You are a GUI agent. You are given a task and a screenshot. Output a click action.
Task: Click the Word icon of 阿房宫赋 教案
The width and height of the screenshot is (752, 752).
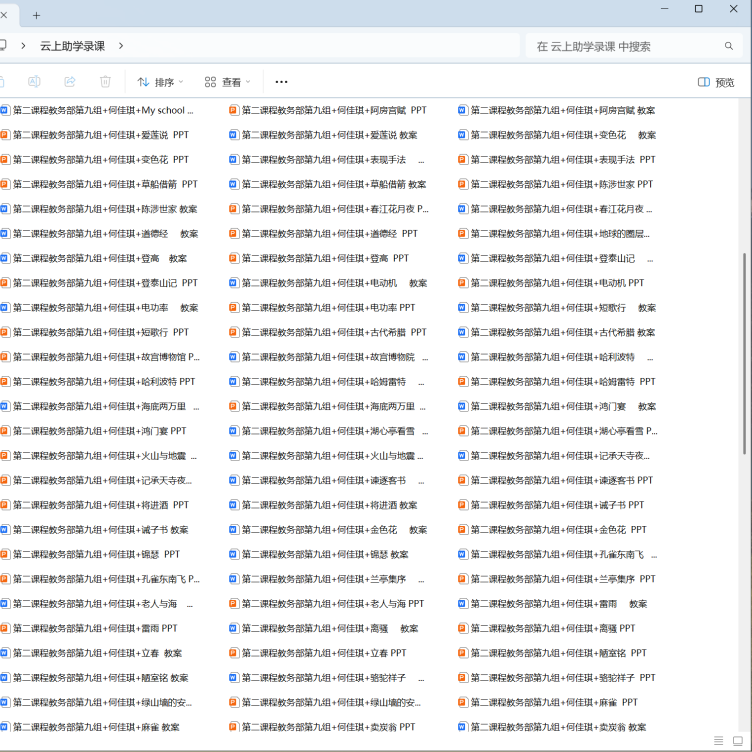click(462, 110)
